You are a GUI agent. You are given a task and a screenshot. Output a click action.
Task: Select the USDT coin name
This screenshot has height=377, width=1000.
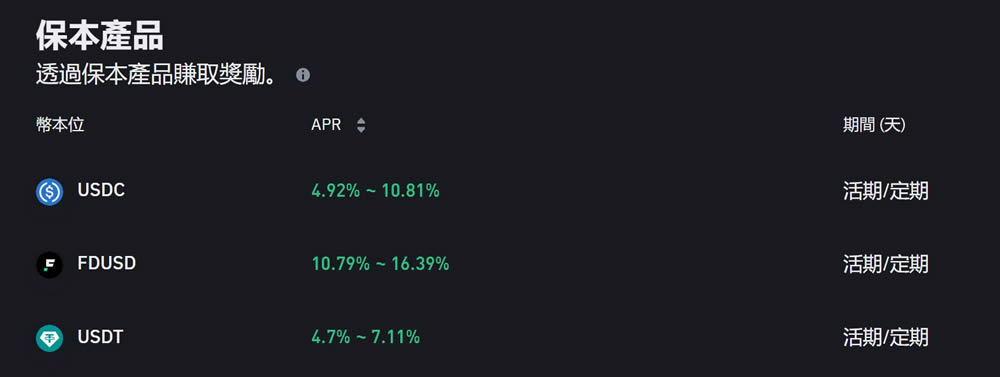pyautogui.click(x=100, y=337)
